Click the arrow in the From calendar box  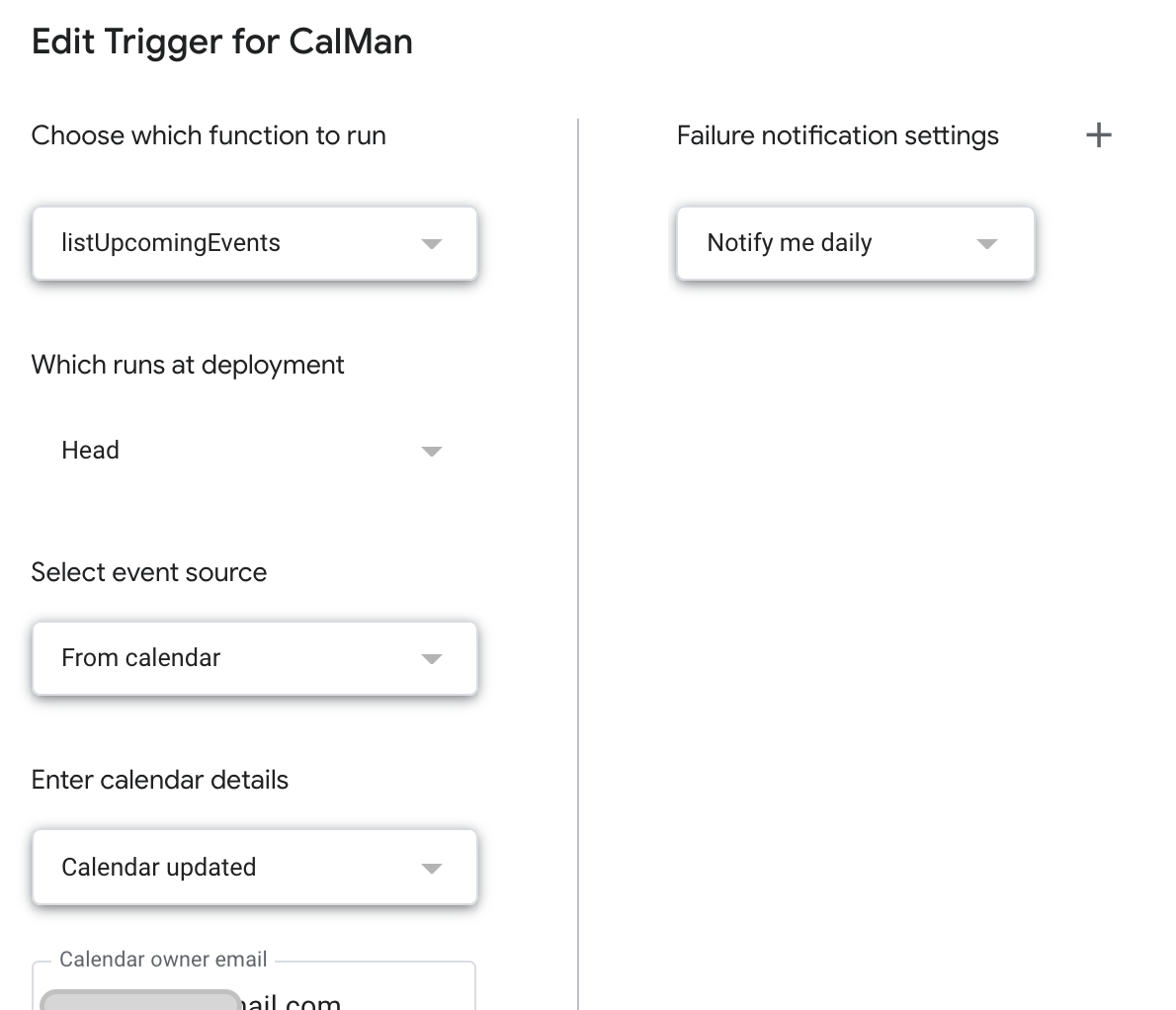pos(431,659)
